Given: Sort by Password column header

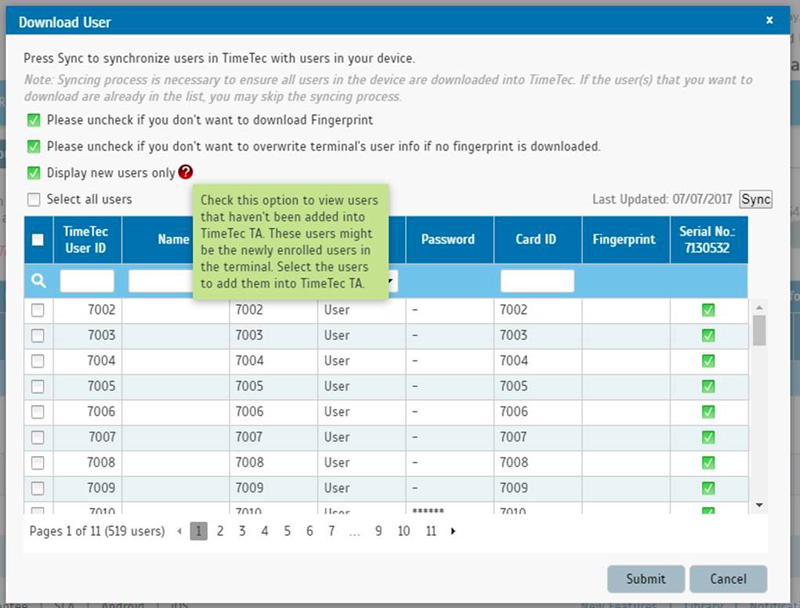Looking at the screenshot, I should (x=448, y=240).
